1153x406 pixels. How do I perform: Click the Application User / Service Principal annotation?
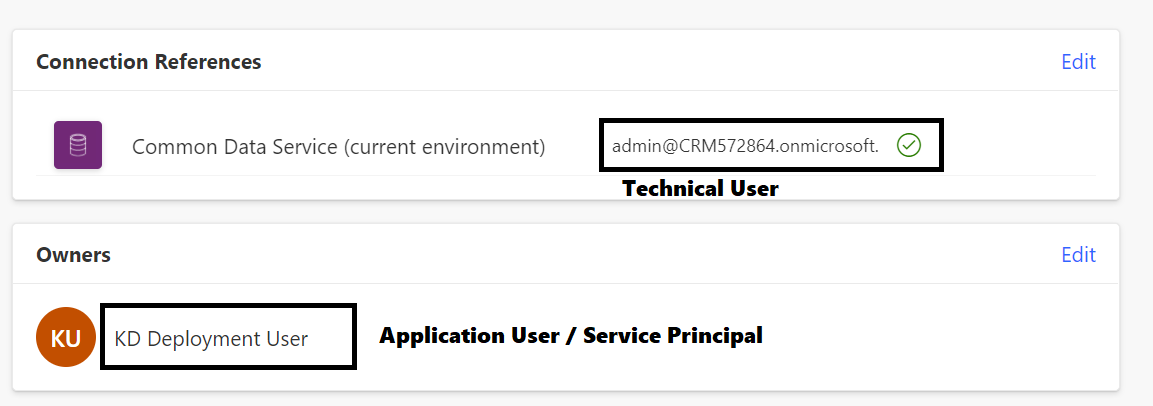(x=571, y=336)
